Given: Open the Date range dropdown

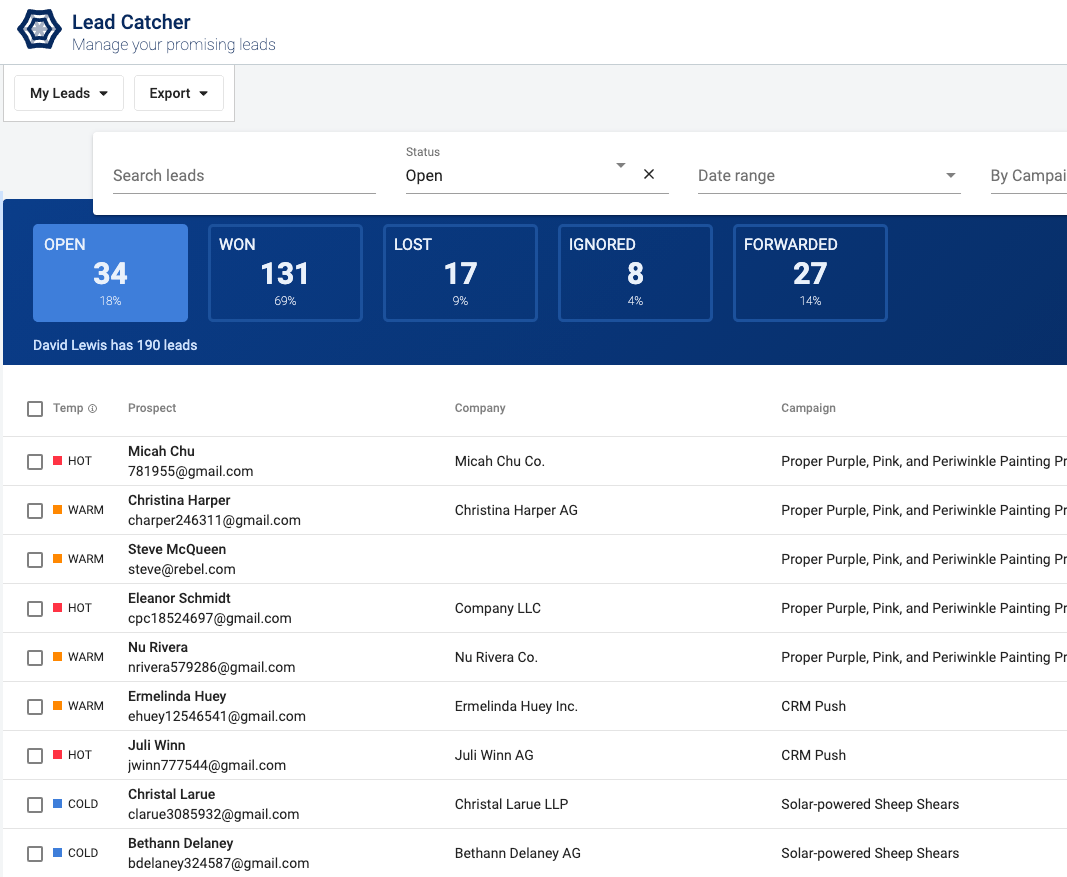Looking at the screenshot, I should pyautogui.click(x=828, y=176).
